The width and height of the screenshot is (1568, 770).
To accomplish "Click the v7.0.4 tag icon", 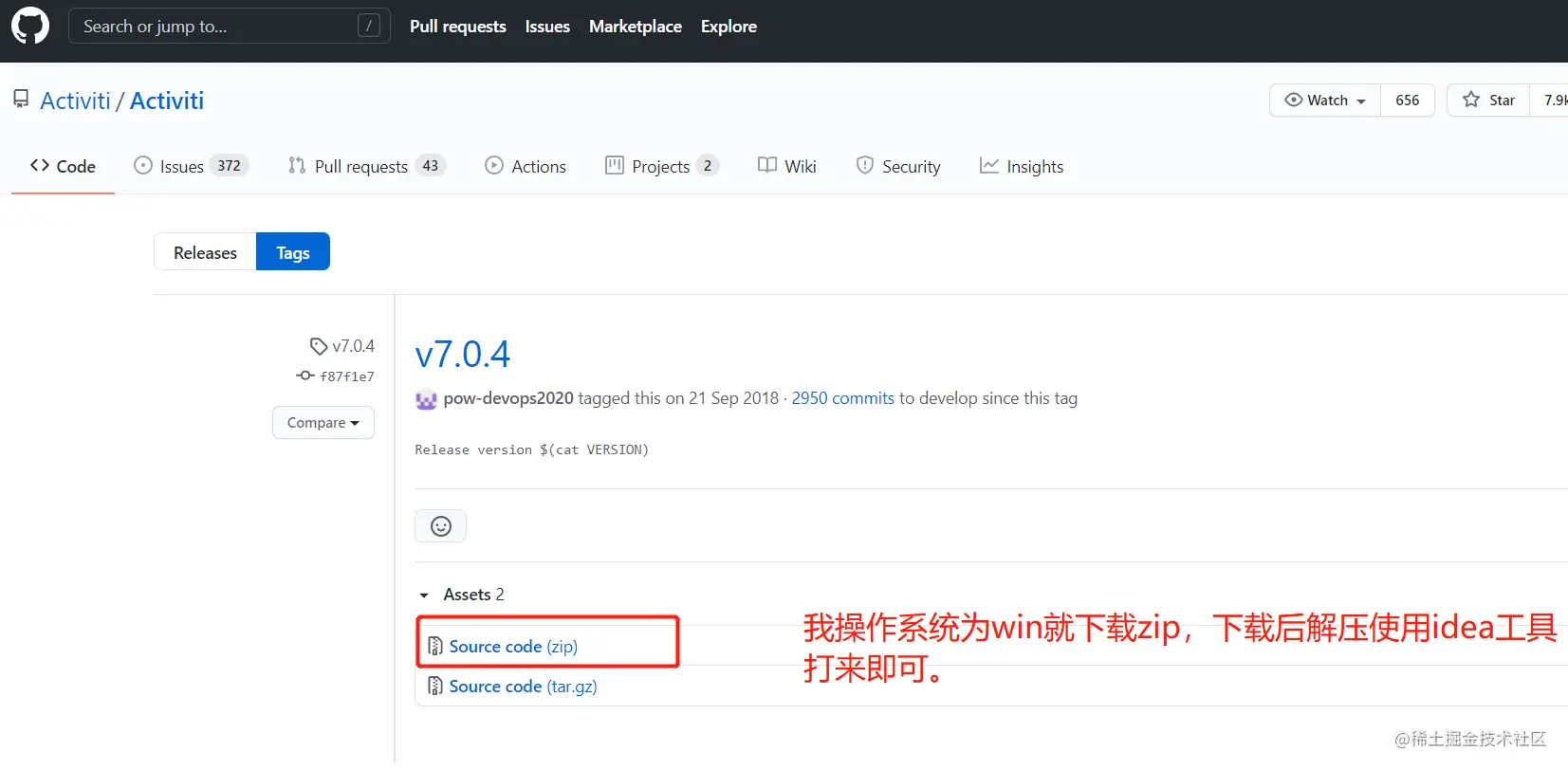I will click(319, 346).
